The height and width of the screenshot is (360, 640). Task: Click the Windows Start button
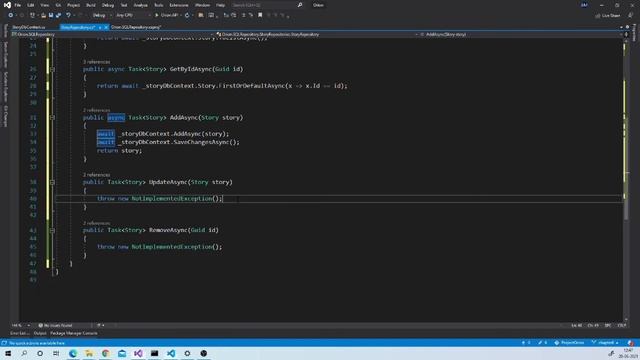(8, 353)
